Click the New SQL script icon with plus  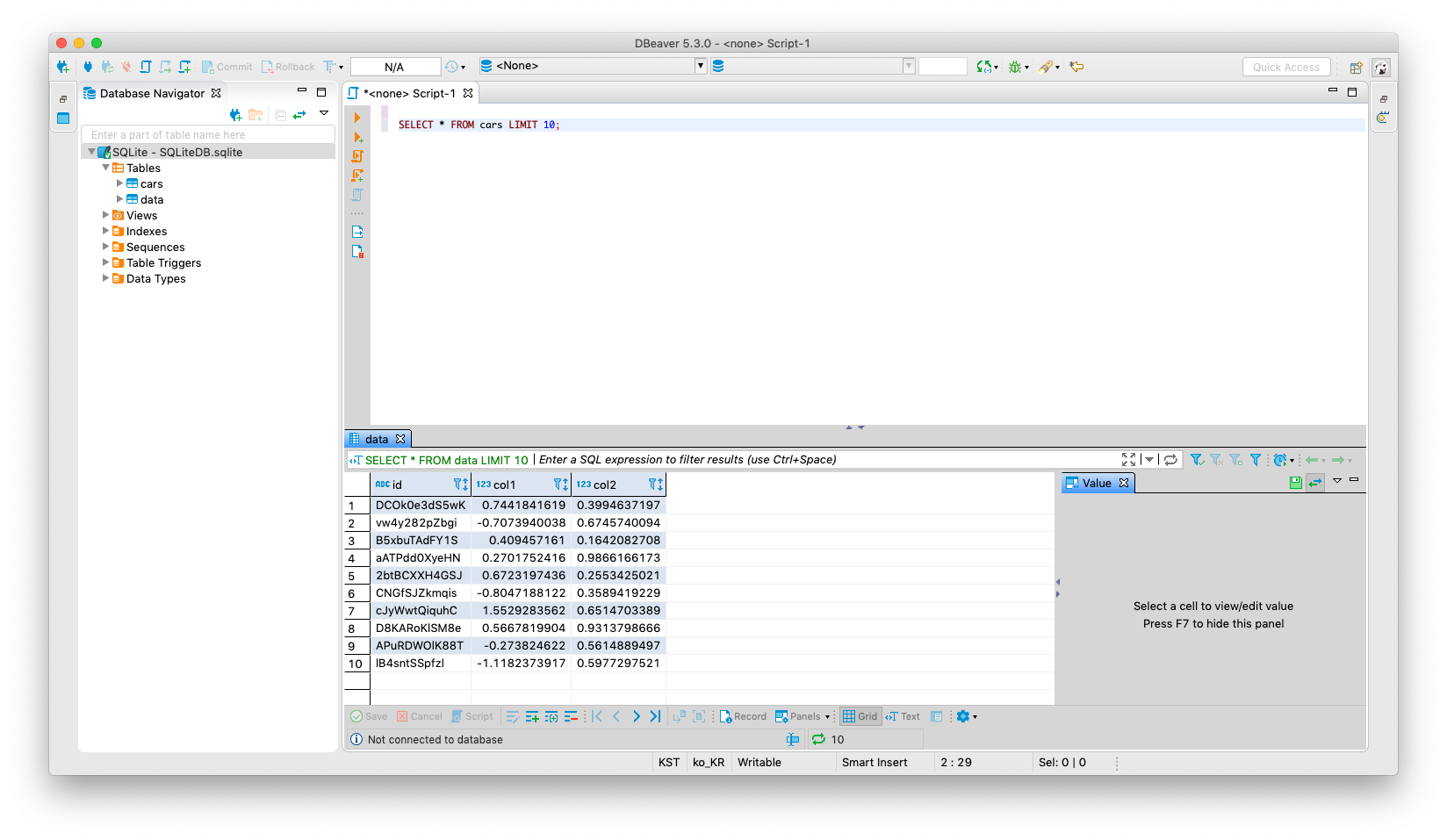click(x=184, y=67)
